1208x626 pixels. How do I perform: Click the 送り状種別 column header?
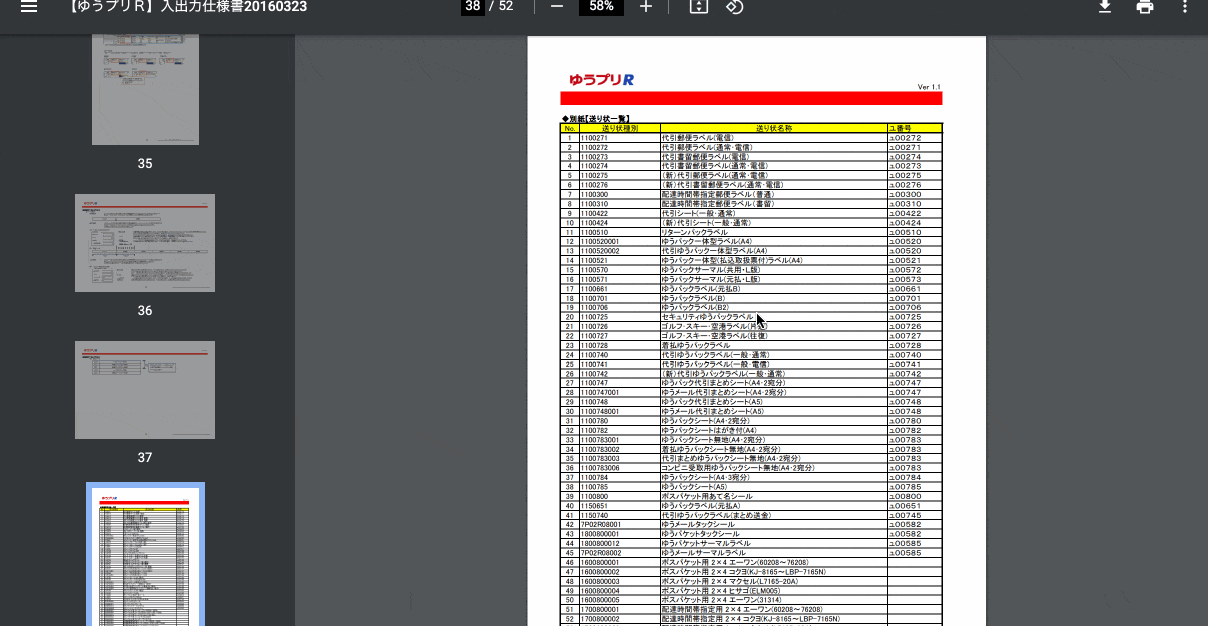(x=619, y=128)
